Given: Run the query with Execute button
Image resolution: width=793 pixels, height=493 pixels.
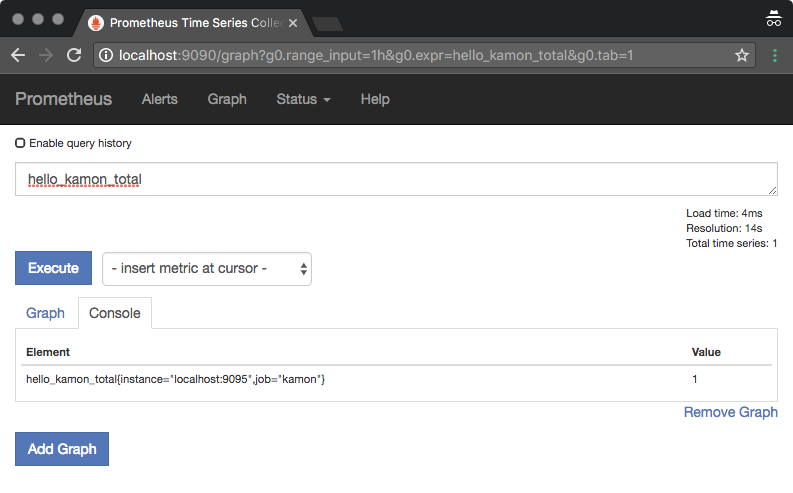Looking at the screenshot, I should pos(54,268).
